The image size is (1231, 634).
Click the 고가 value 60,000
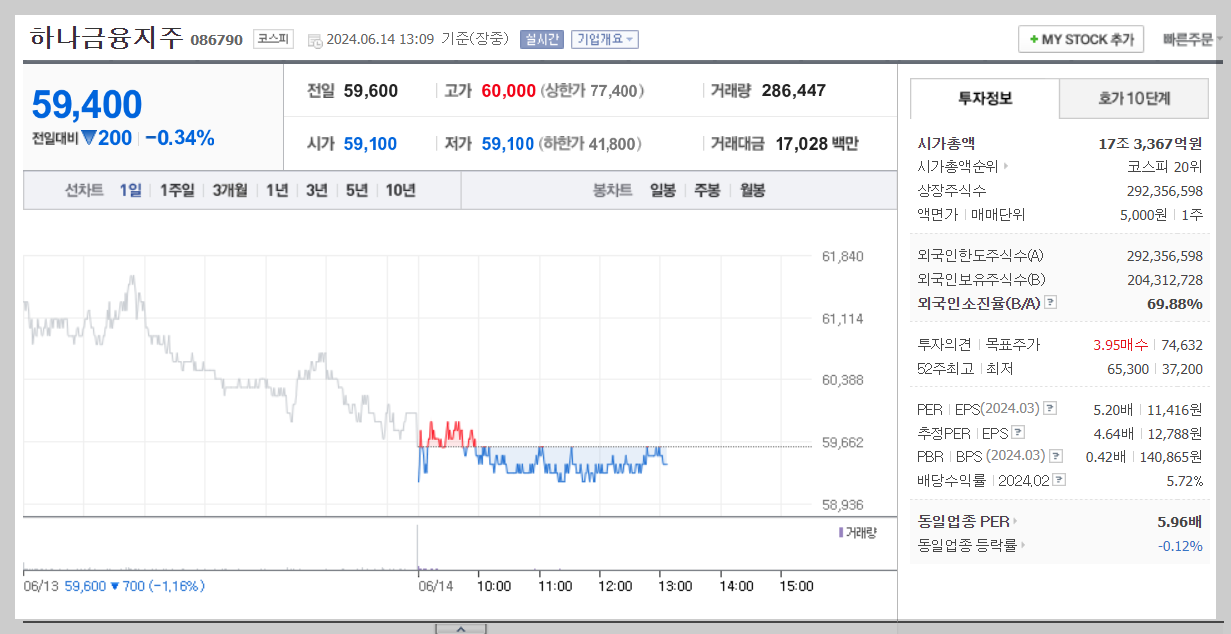[x=508, y=91]
